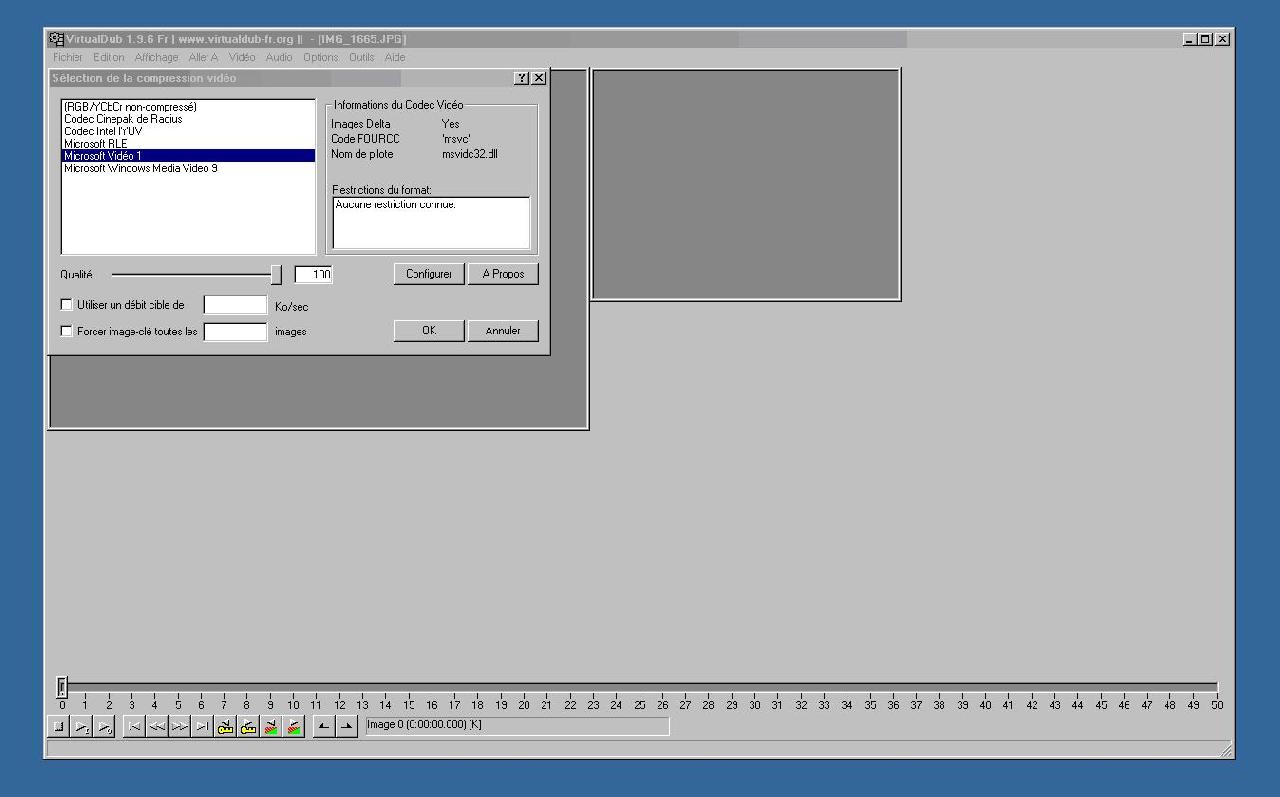This screenshot has width=1280, height=797.
Task: Click frame 10 on the timeline ruler
Action: pyautogui.click(x=293, y=705)
